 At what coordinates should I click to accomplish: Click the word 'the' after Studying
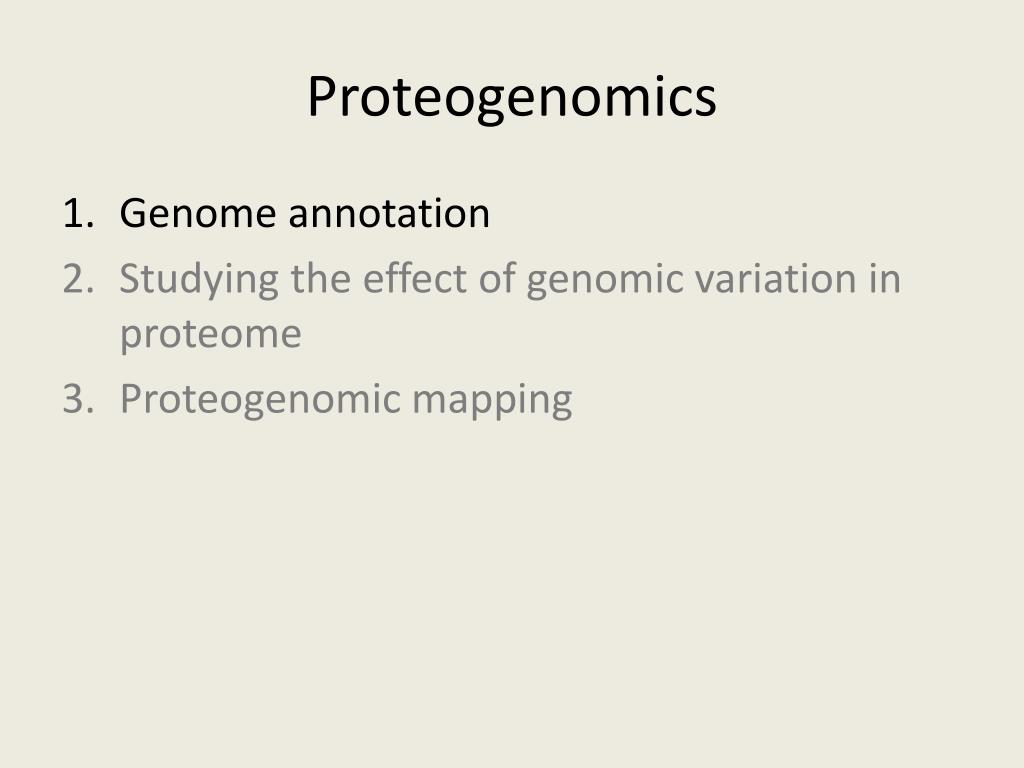pyautogui.click(x=321, y=279)
